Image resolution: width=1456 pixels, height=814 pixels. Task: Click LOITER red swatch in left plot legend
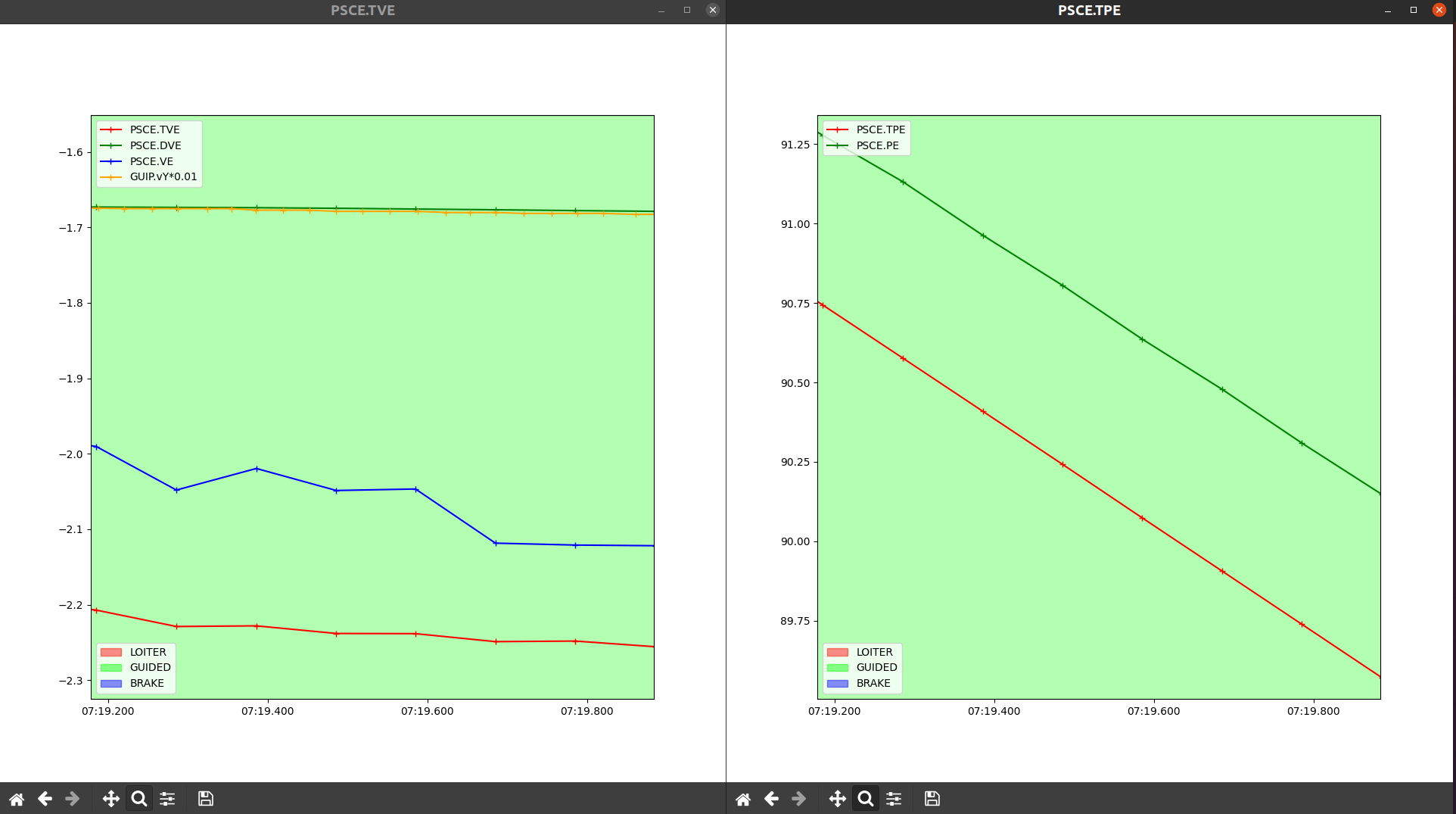[111, 652]
